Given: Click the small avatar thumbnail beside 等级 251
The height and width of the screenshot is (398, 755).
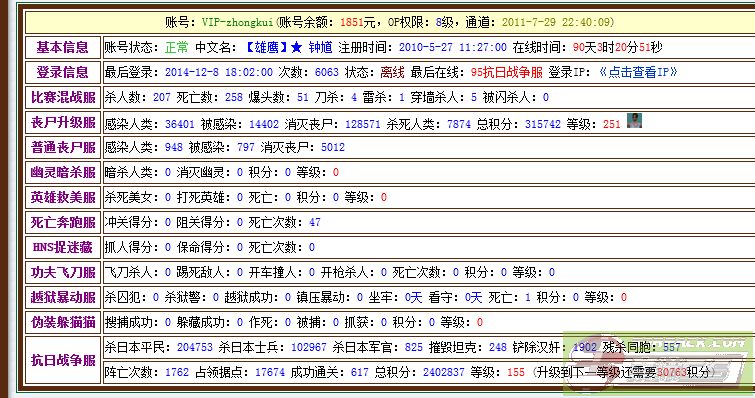Looking at the screenshot, I should 634,120.
